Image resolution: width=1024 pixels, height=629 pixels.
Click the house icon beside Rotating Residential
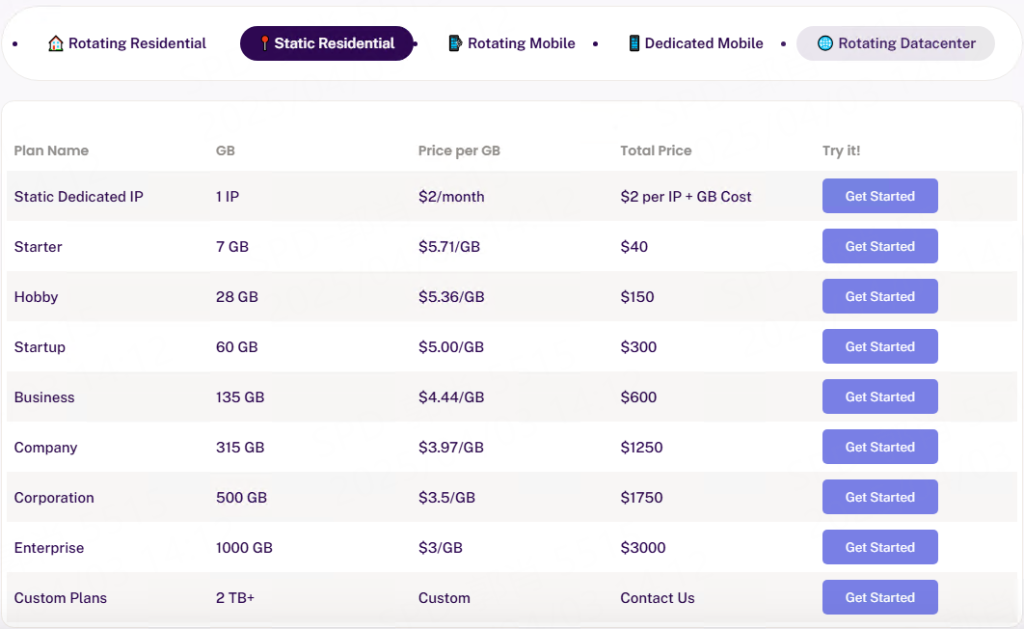click(56, 44)
